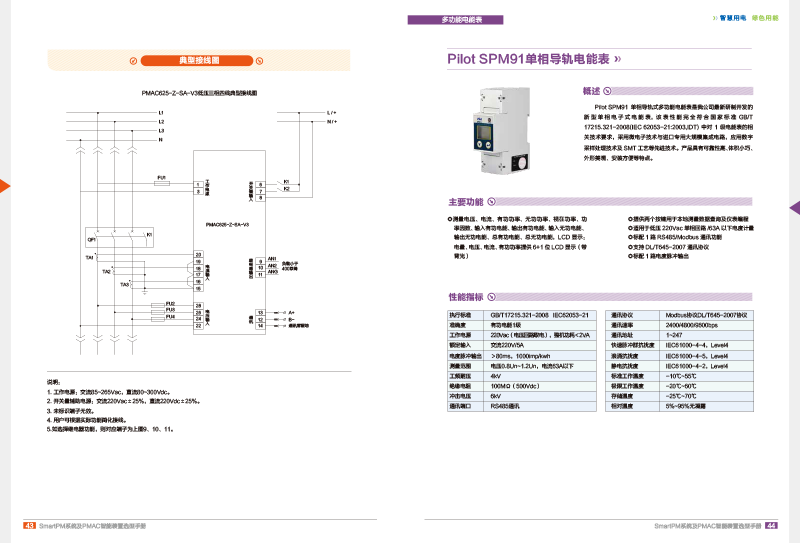Click the circle icon right of 典型接线图 heading
Viewport: 800px width, 543px height.
coord(260,61)
